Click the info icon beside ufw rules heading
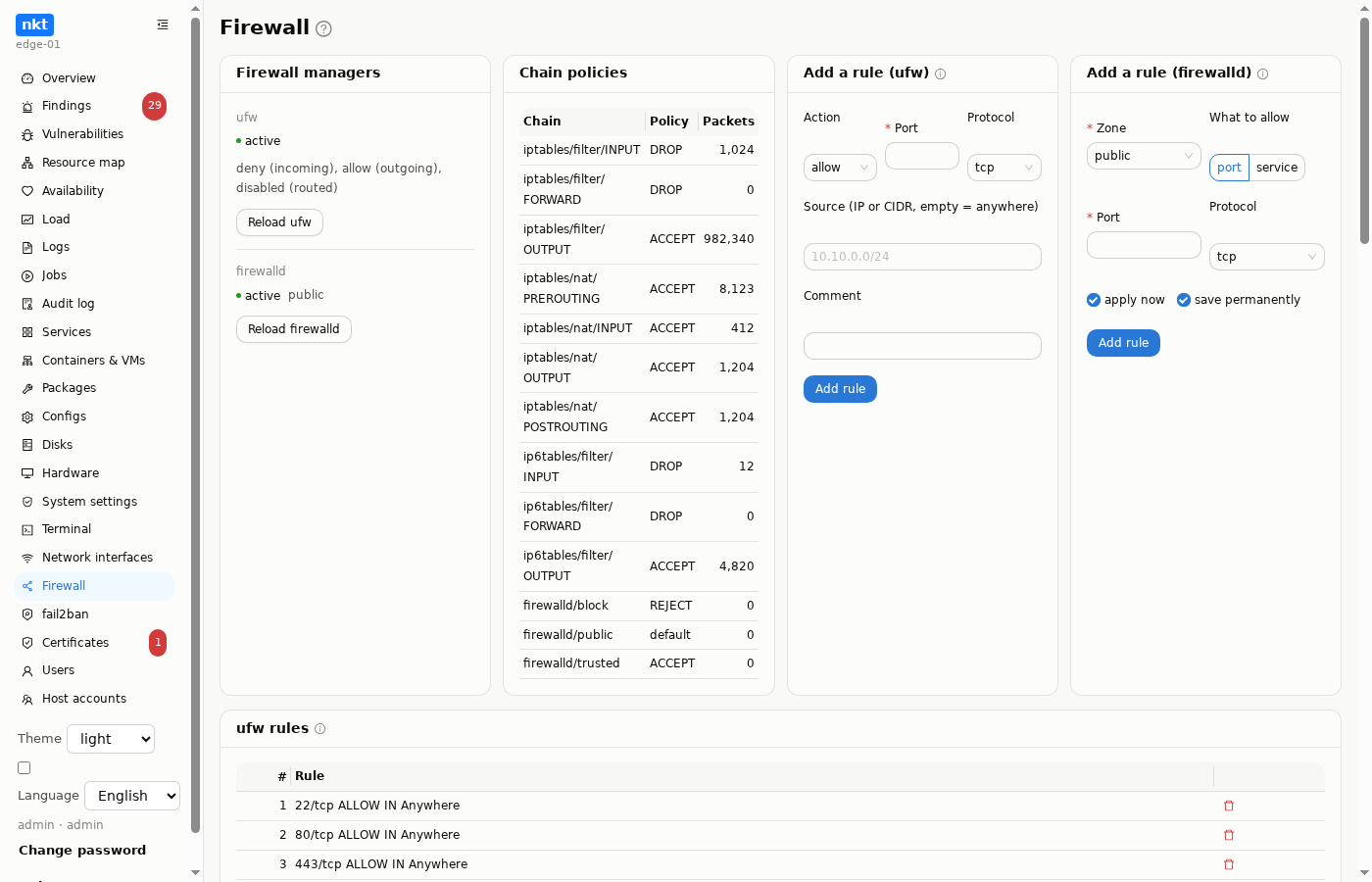Image resolution: width=1372 pixels, height=882 pixels. point(320,729)
